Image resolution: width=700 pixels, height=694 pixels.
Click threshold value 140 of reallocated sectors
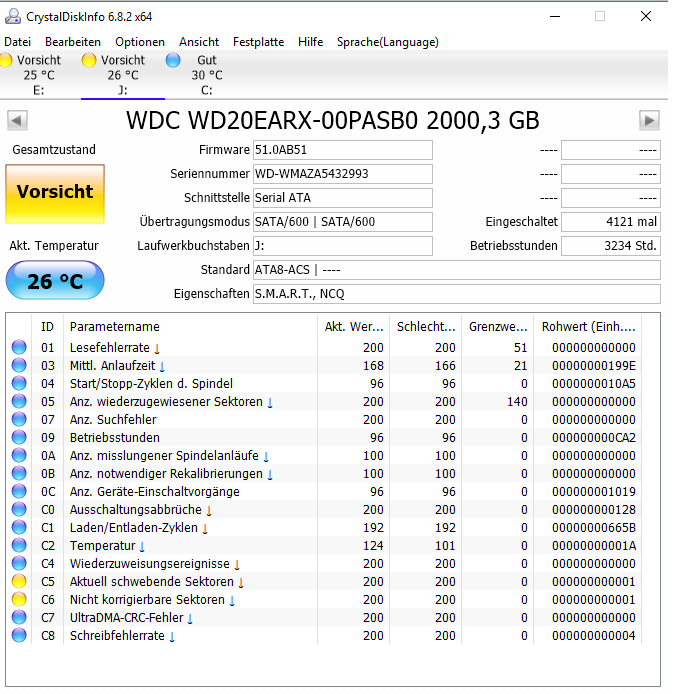click(517, 402)
